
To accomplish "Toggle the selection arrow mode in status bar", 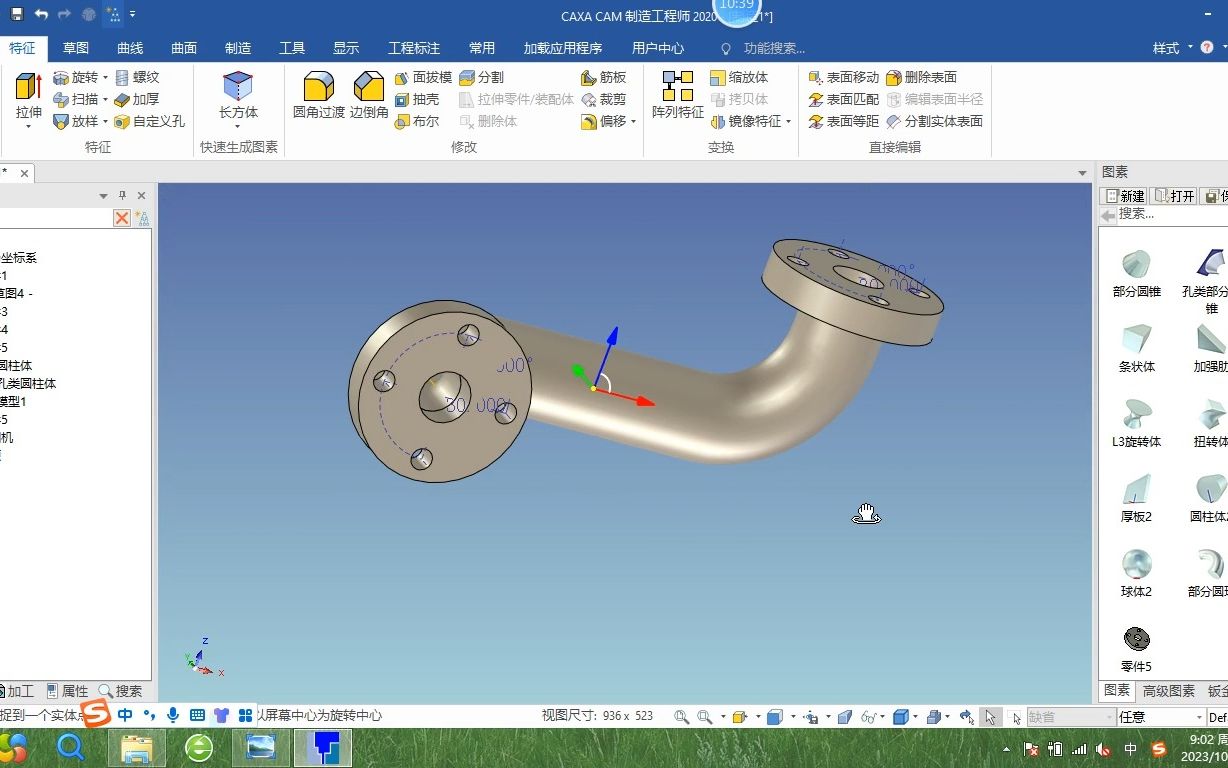I will tap(990, 717).
